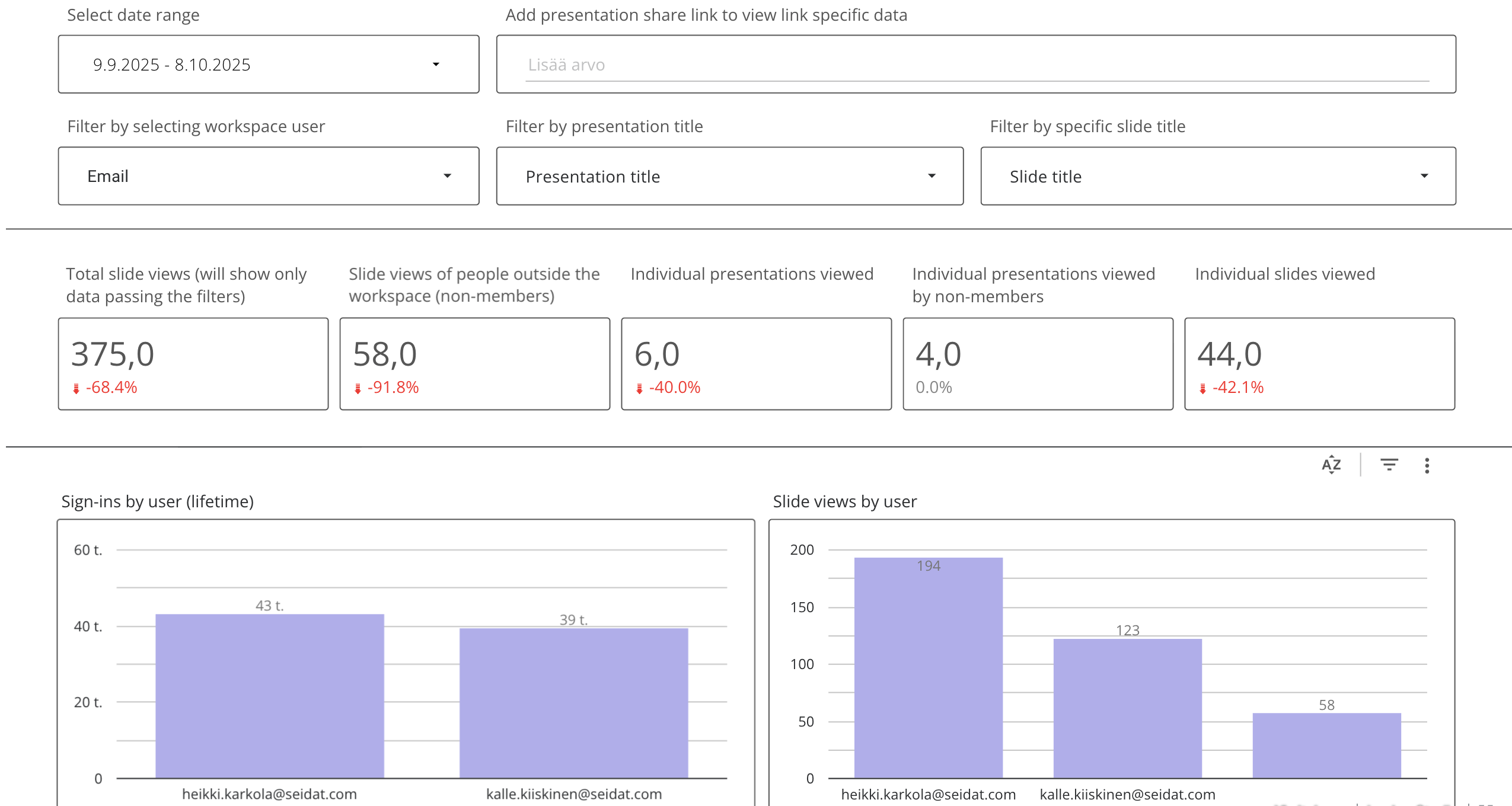The height and width of the screenshot is (806, 1512).
Task: Select the 194 slide views bar
Action: coord(928,667)
